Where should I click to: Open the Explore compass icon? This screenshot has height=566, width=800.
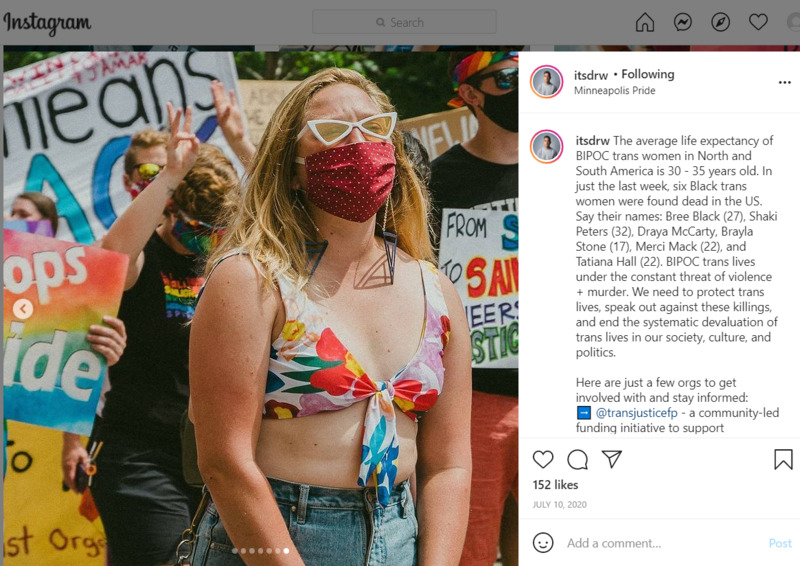720,22
